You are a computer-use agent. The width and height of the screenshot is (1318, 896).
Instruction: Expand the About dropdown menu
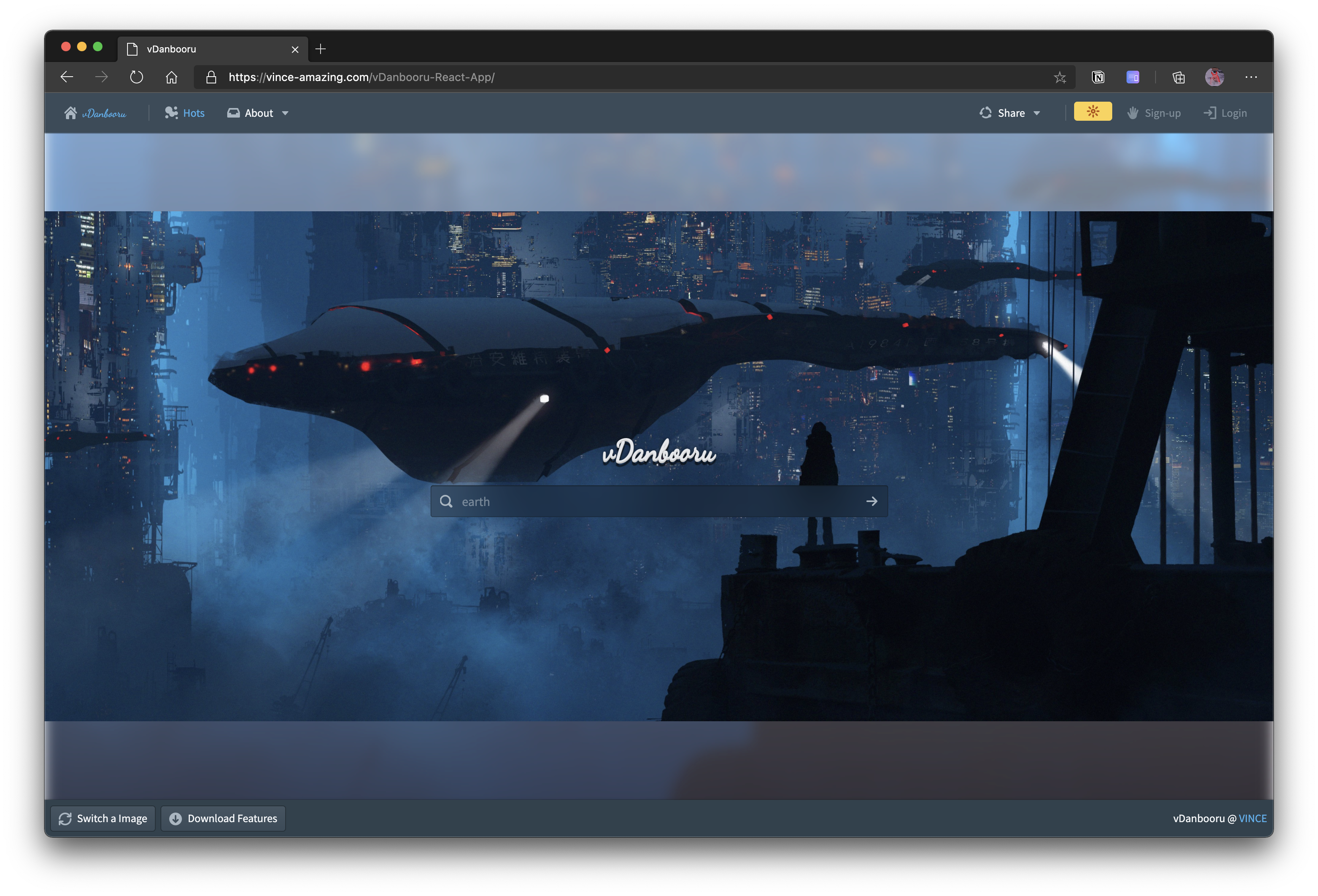259,113
